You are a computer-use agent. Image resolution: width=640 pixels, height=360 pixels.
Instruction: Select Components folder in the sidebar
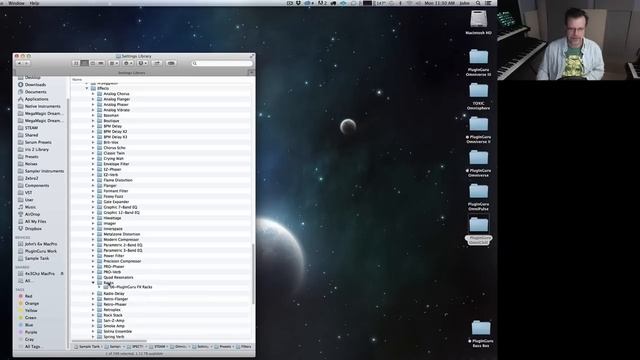pos(33,185)
